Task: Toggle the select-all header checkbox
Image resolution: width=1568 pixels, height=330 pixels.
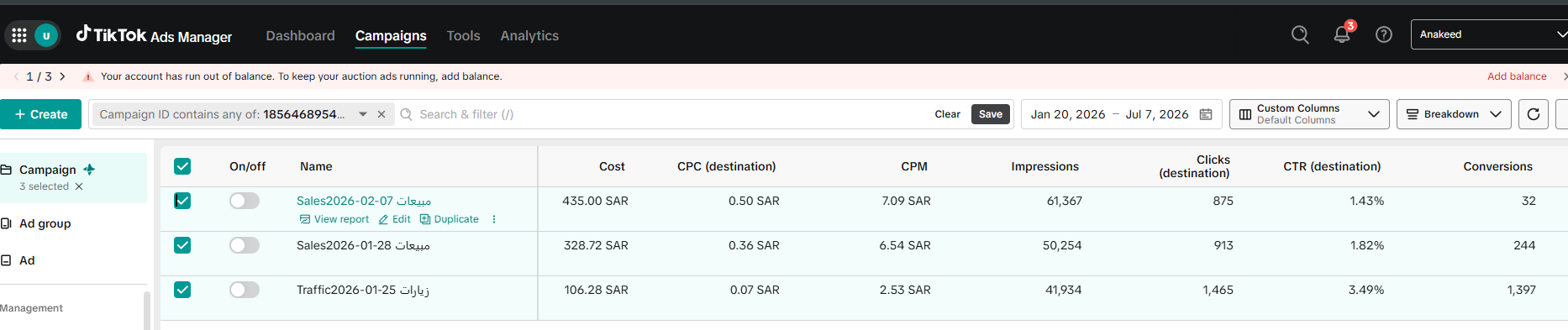Action: click(182, 166)
